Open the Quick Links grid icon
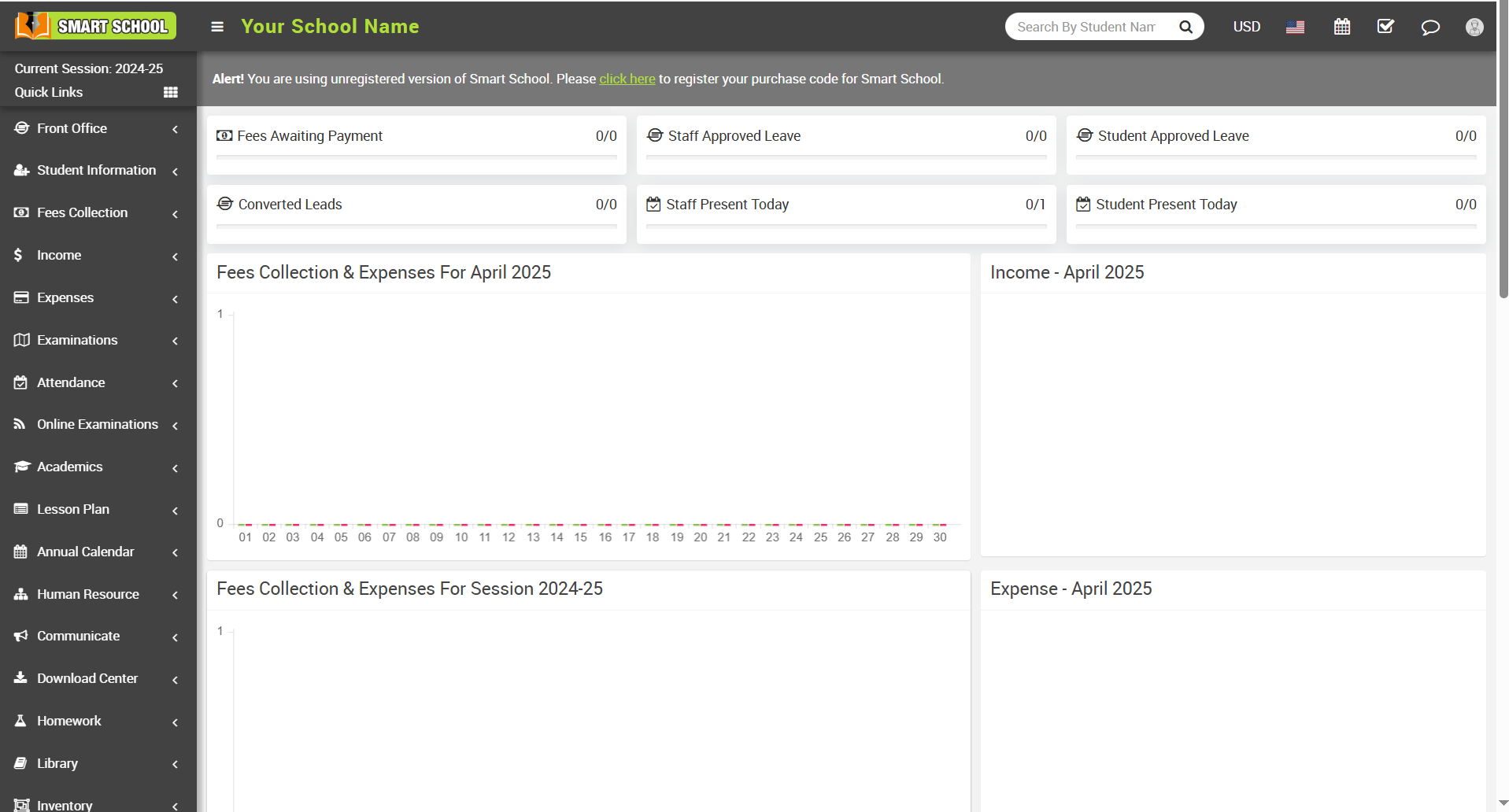1509x812 pixels. (170, 92)
